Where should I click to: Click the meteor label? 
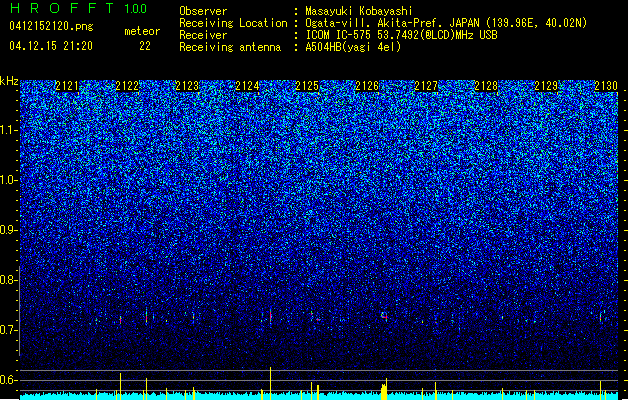coord(142,31)
